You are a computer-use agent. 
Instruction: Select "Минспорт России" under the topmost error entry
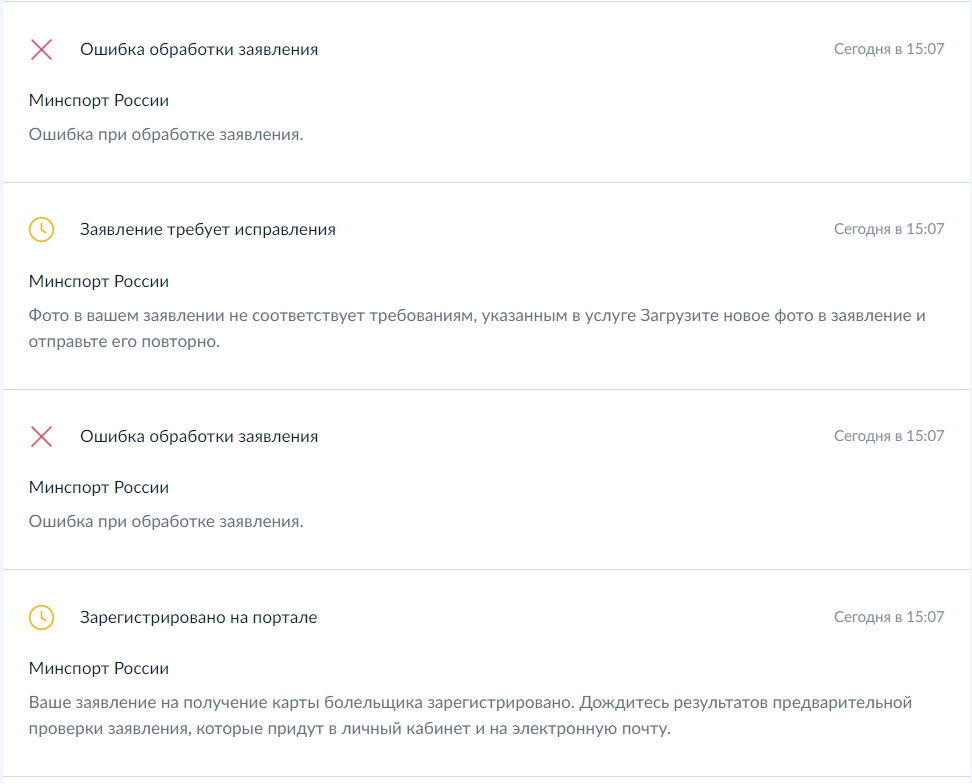point(99,100)
